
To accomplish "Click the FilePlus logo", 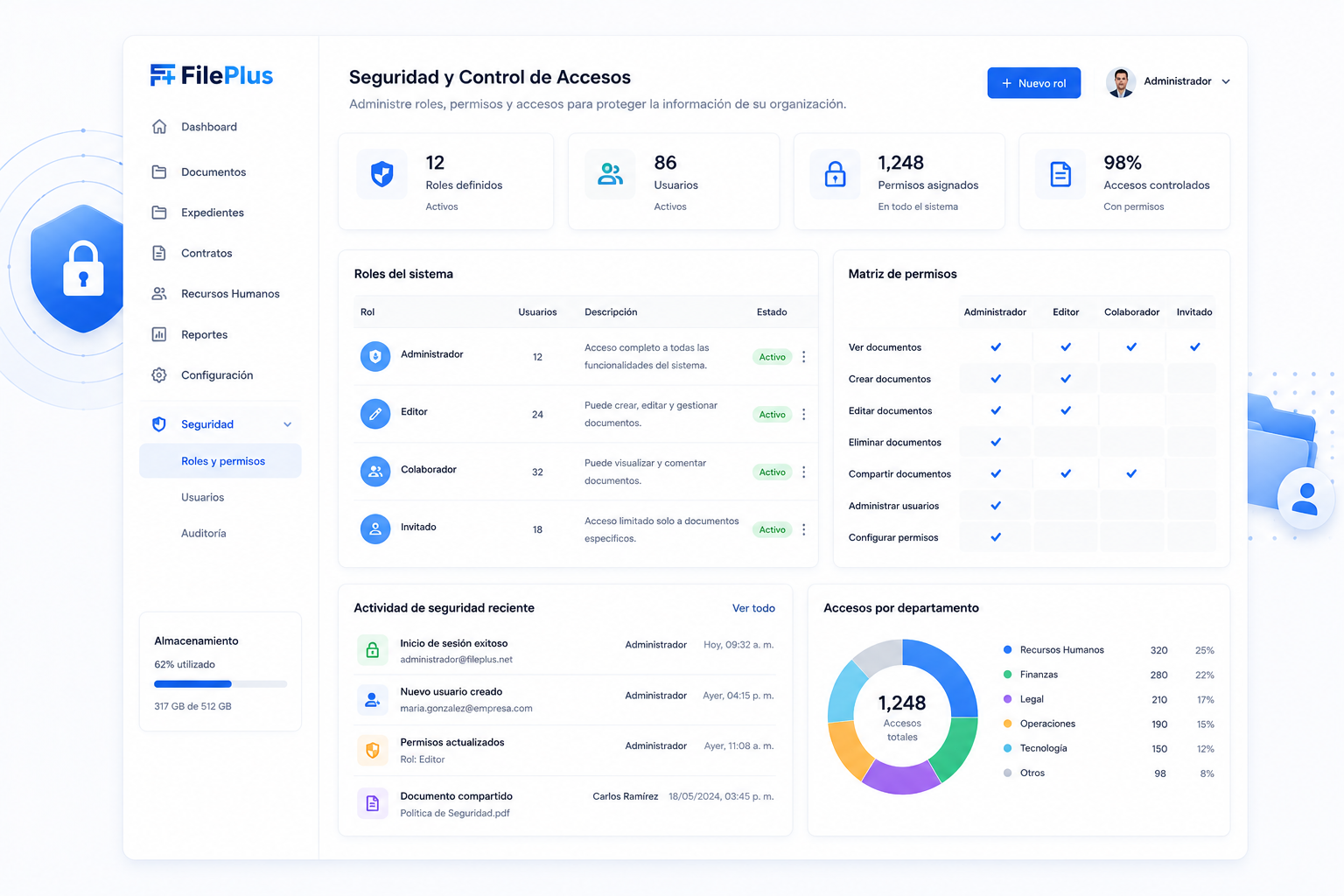I will [211, 76].
